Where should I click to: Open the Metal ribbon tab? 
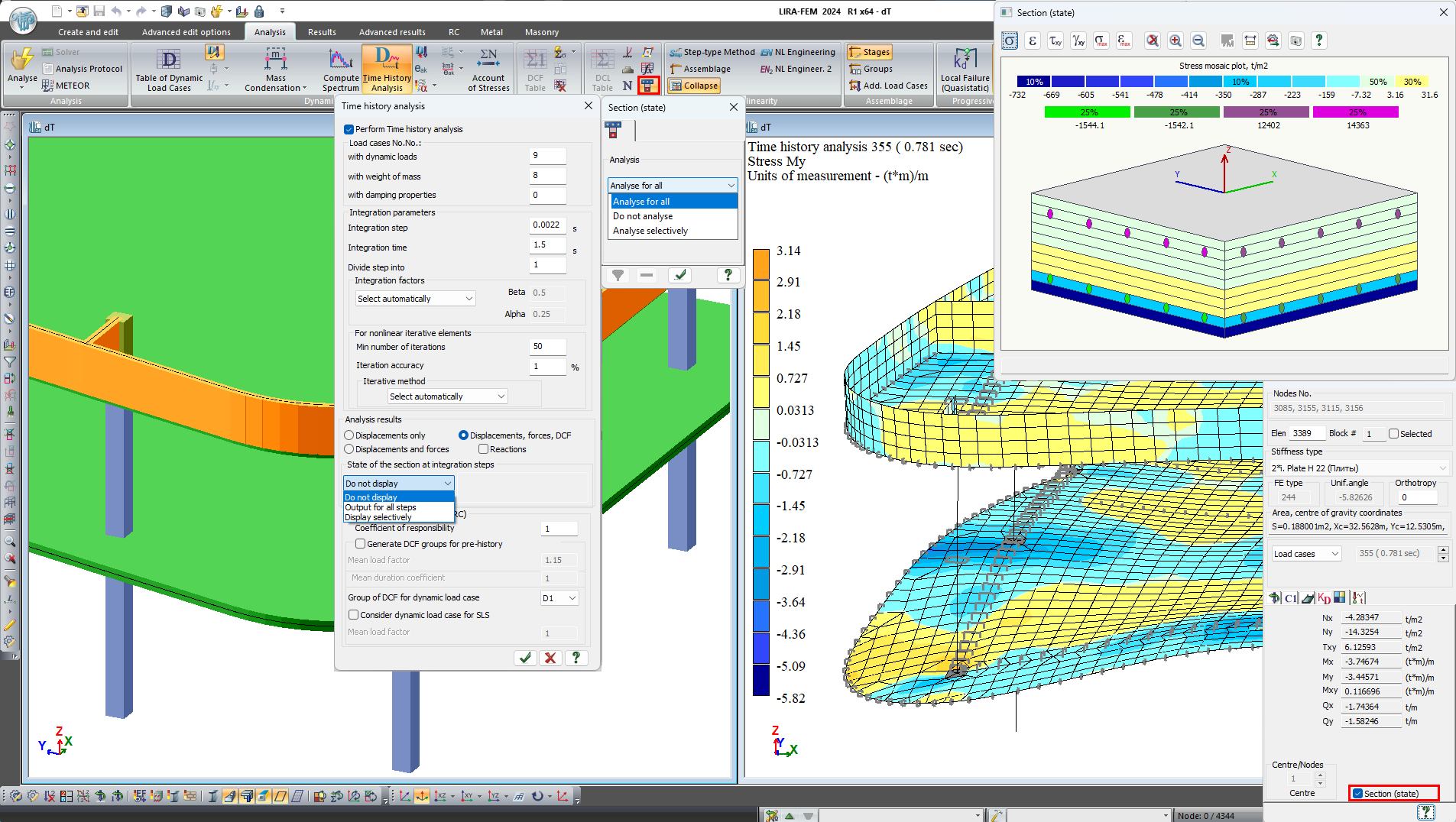(491, 32)
